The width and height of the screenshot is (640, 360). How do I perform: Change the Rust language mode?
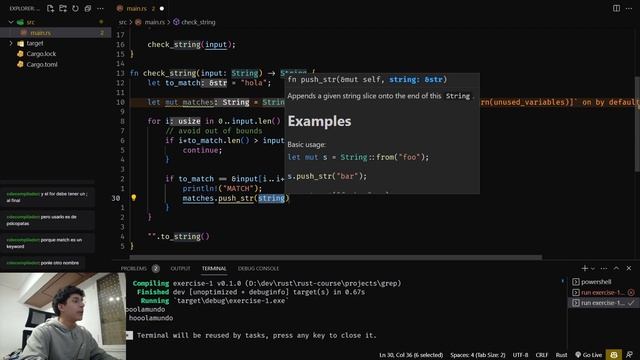[561, 355]
